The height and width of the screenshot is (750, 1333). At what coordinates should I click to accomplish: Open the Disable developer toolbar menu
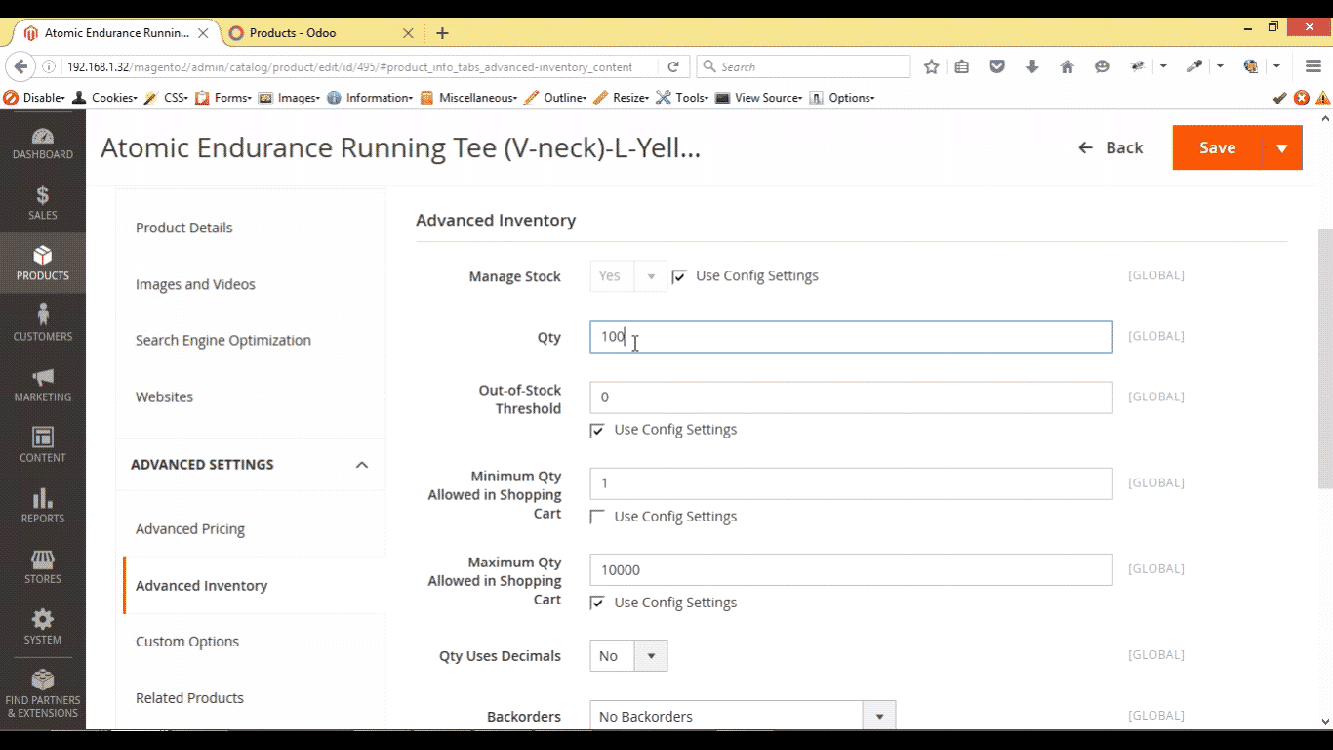coord(34,98)
